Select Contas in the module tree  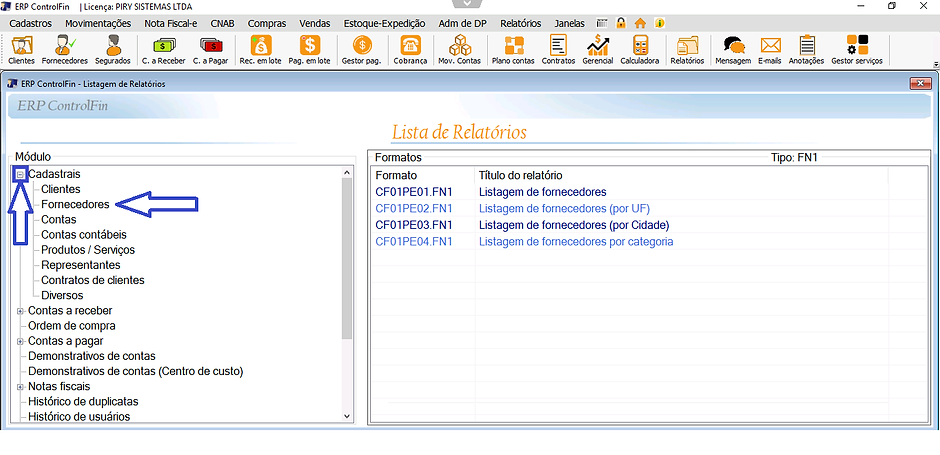coord(59,220)
